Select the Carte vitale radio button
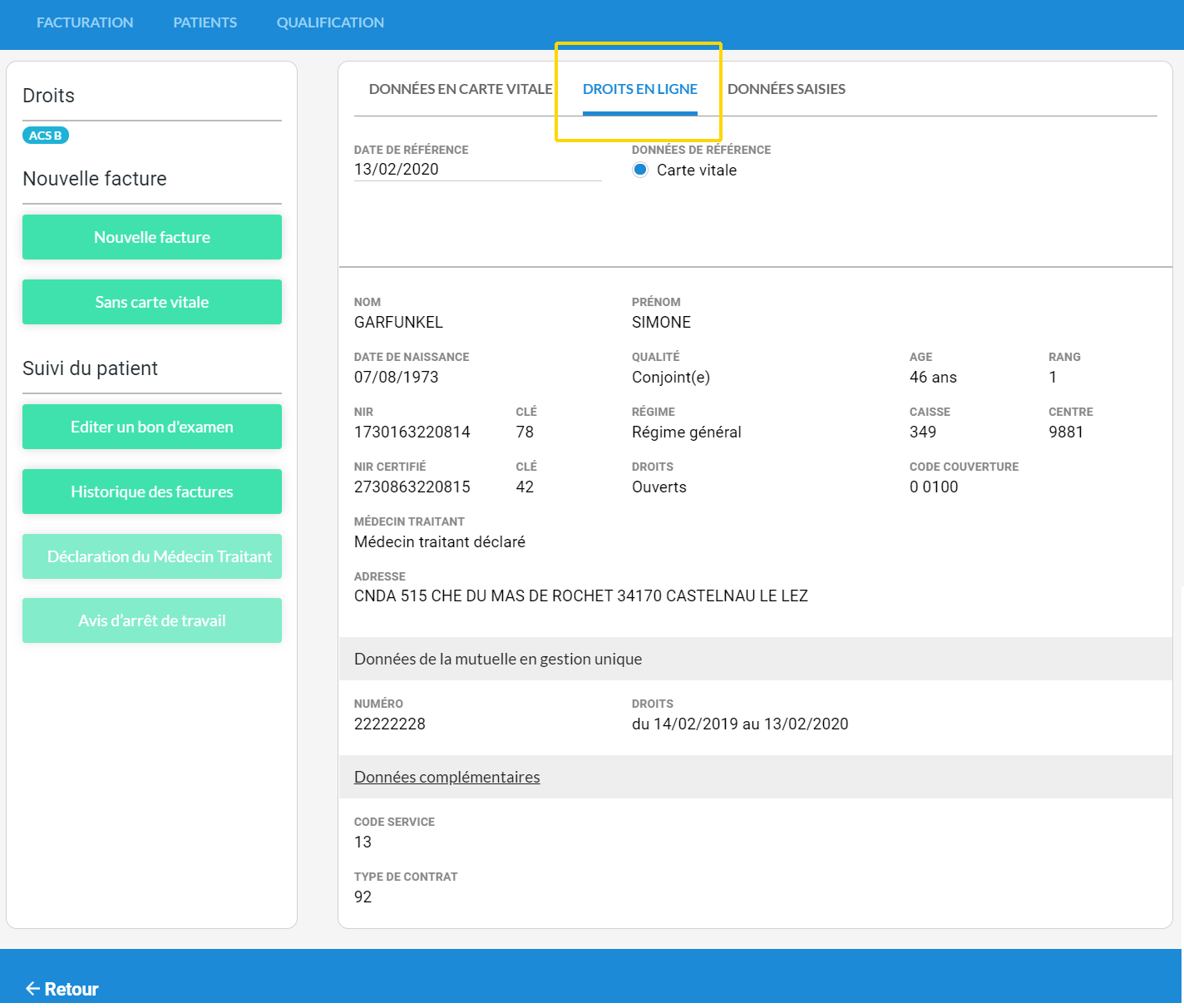 click(x=640, y=170)
